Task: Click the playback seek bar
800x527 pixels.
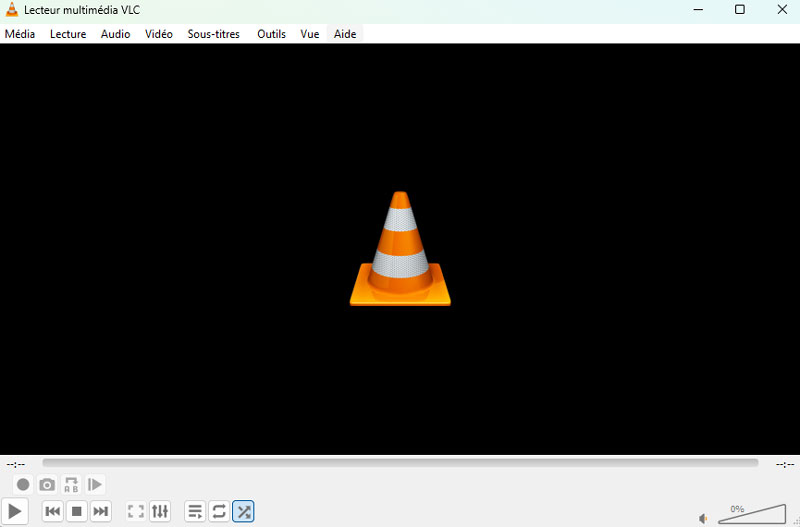Action: pyautogui.click(x=400, y=463)
